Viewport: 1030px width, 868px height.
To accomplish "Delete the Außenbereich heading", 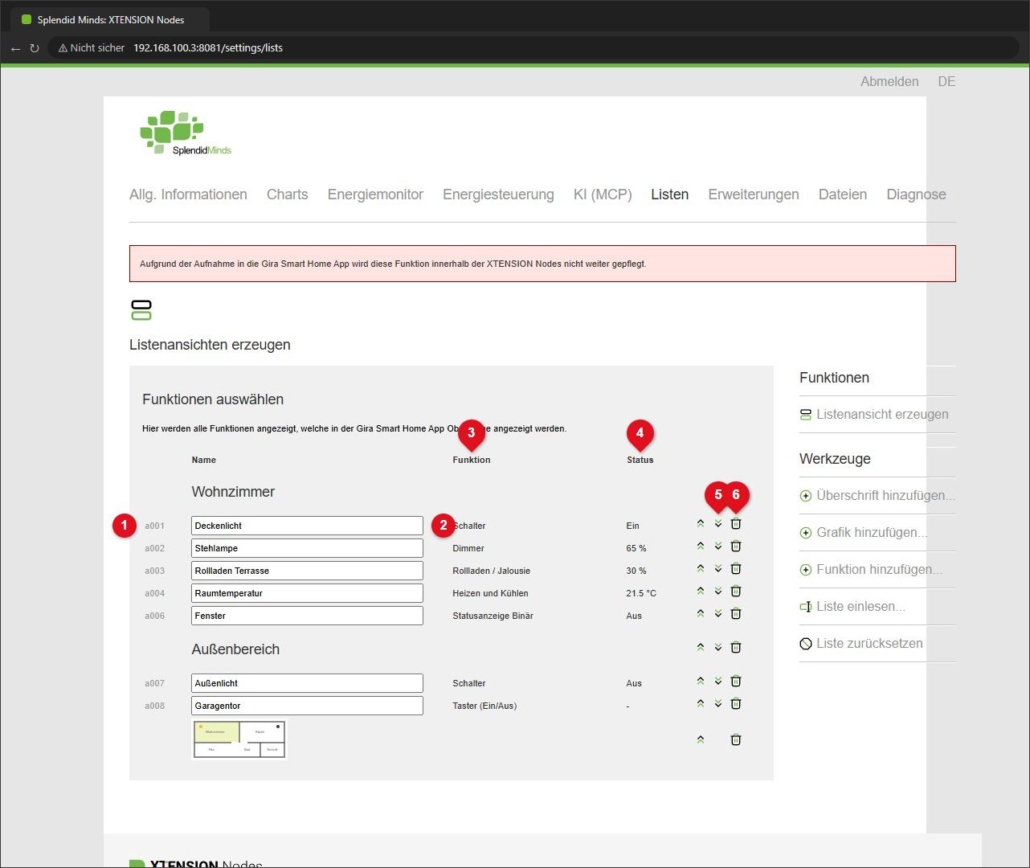I will coord(736,647).
